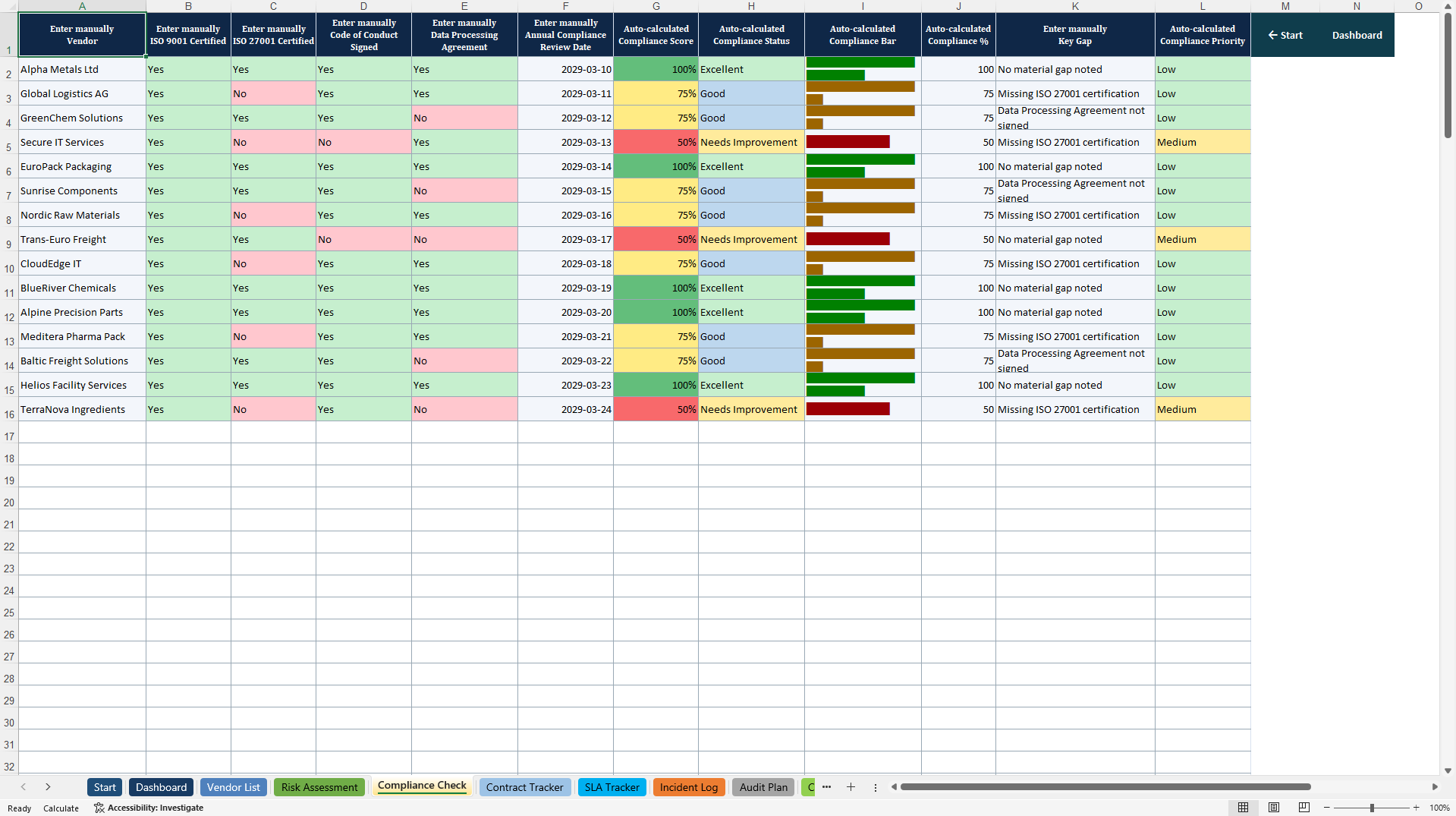Select all cells corner triangle

[x=9, y=6]
